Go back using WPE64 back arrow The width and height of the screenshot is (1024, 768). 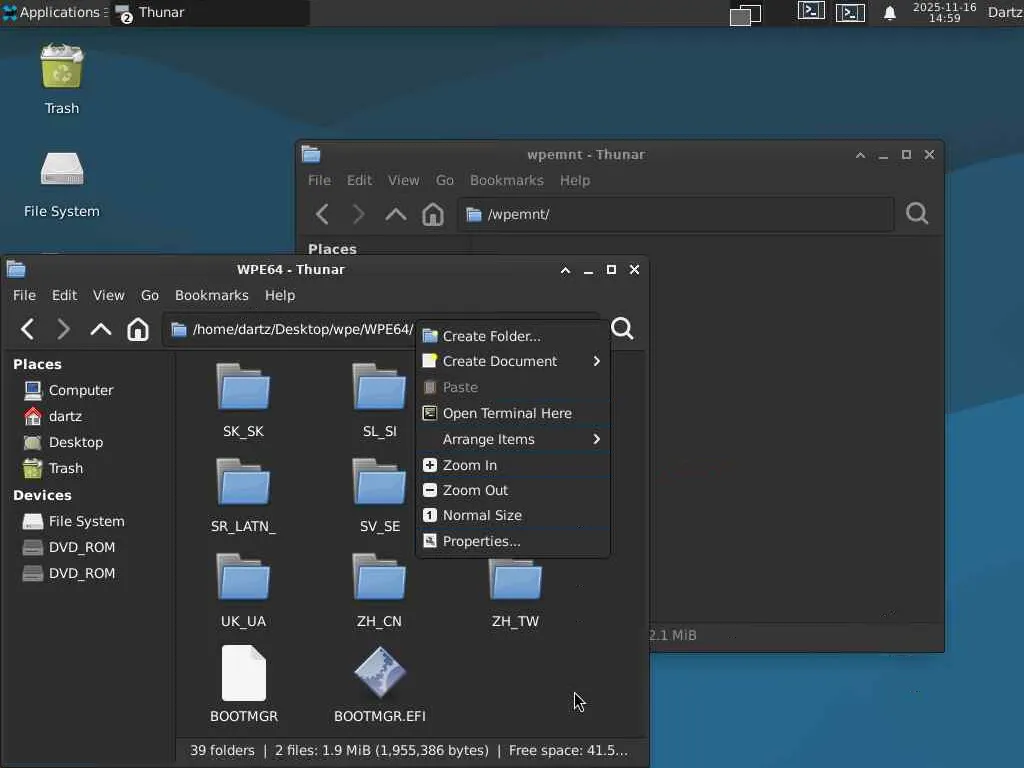tap(28, 329)
